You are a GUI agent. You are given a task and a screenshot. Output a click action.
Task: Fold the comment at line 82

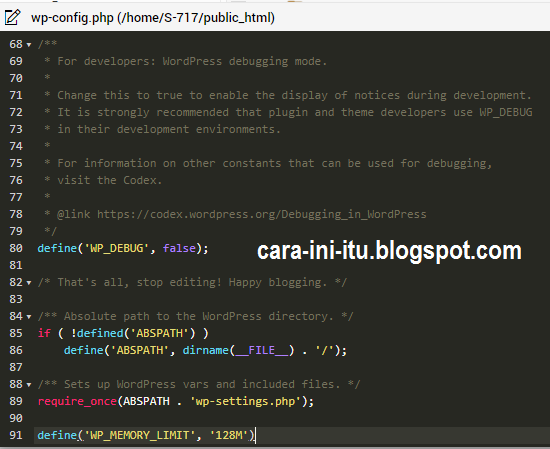tap(29, 283)
